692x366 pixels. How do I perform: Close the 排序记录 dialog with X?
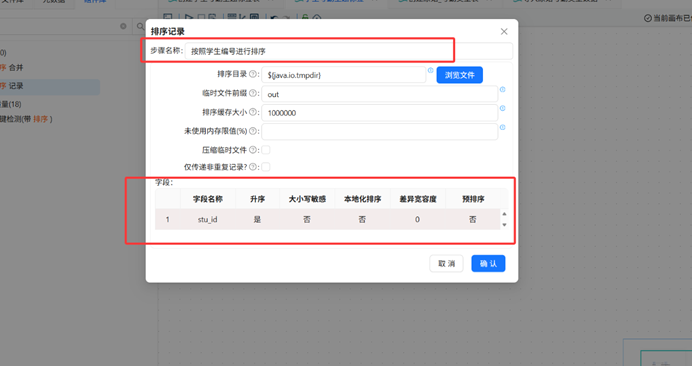[504, 31]
